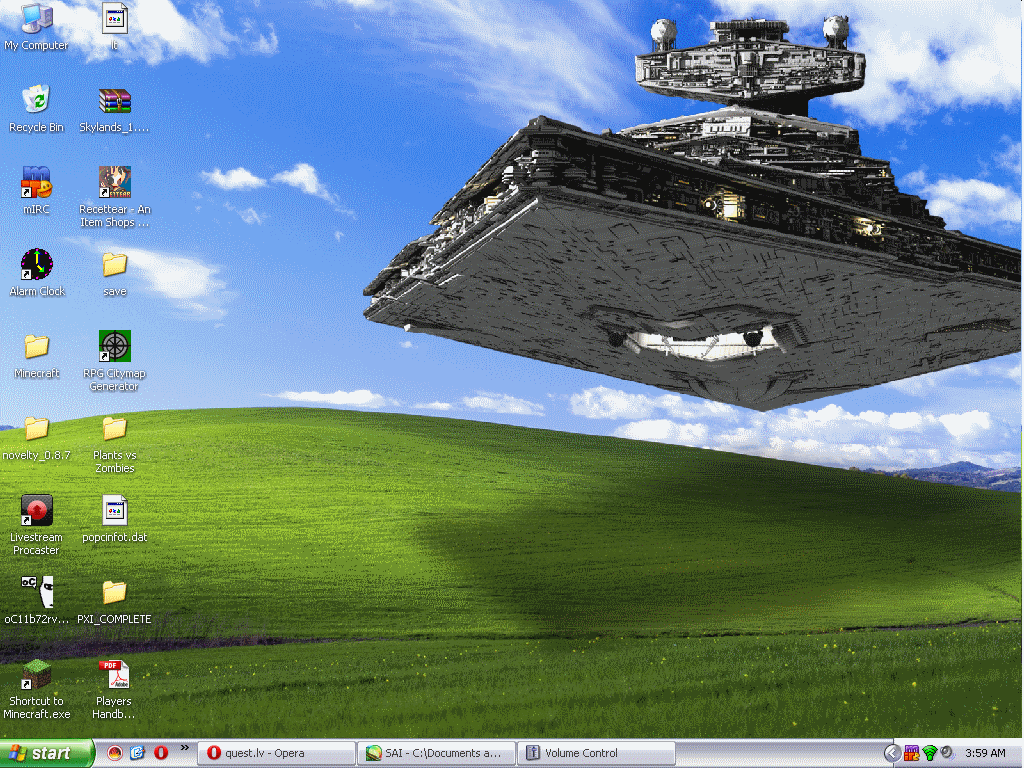
Task: Select the Players Handbook PDF file
Action: click(x=115, y=675)
